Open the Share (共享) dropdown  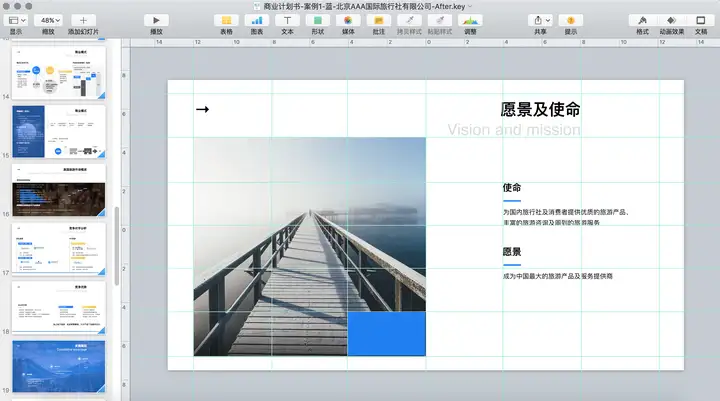(540, 20)
